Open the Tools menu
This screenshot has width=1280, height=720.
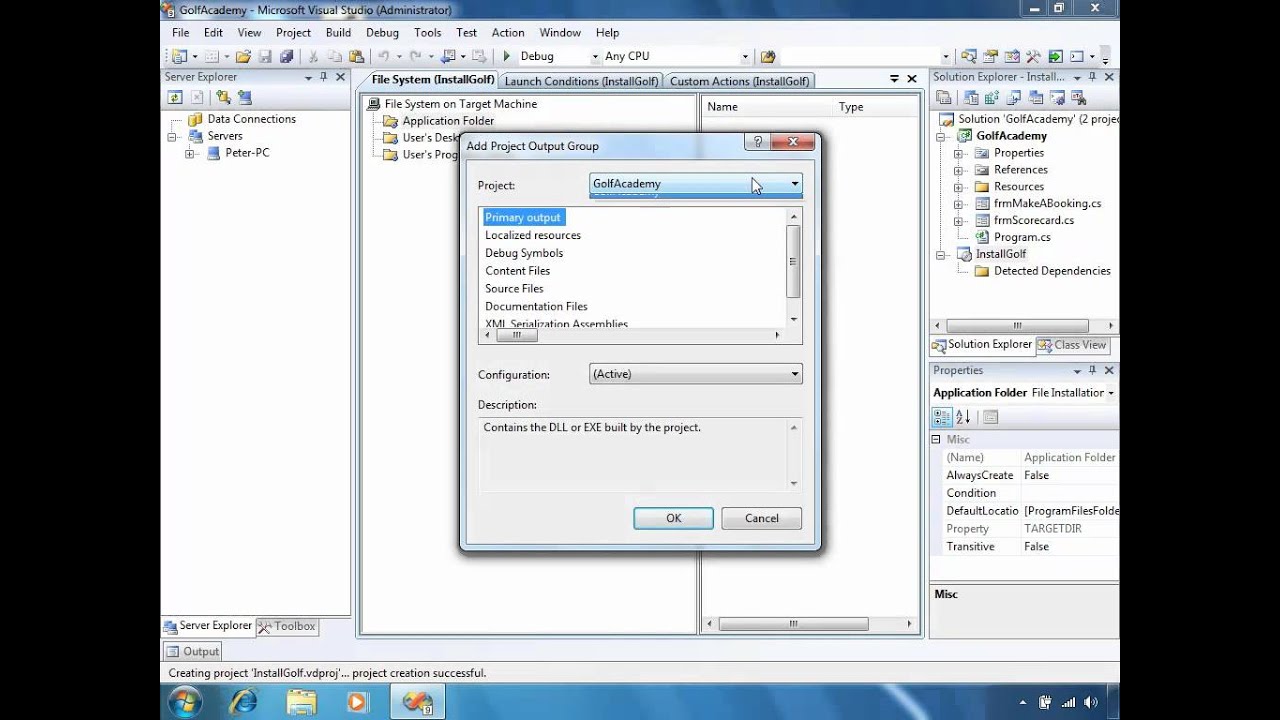[x=427, y=32]
